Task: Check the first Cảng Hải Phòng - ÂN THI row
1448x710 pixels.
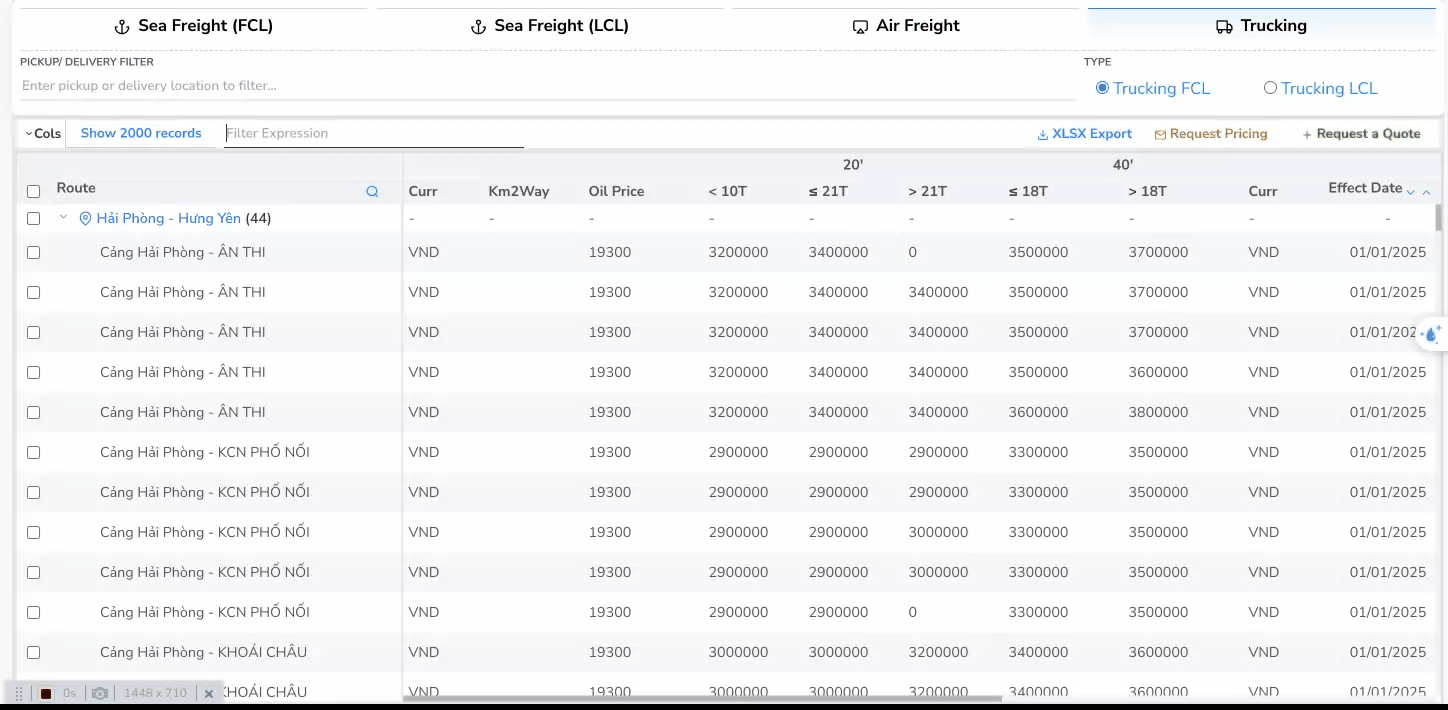Action: (33, 253)
